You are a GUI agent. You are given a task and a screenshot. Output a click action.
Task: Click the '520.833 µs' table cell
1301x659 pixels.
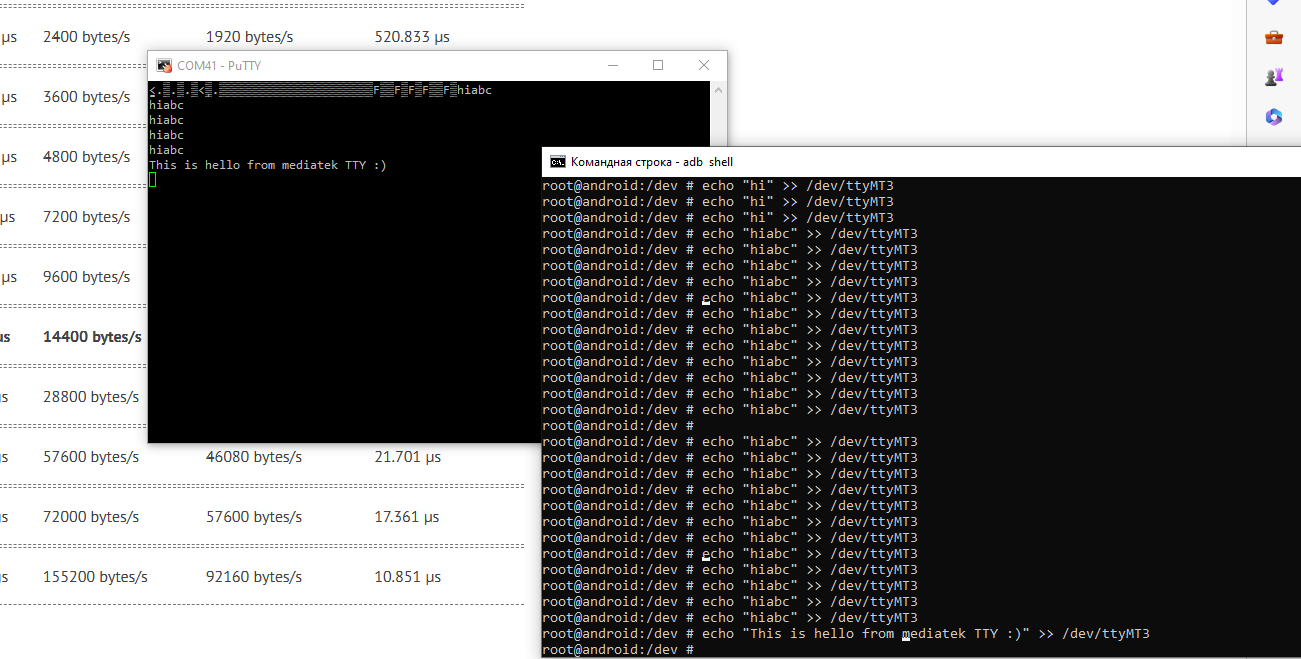pyautogui.click(x=412, y=37)
